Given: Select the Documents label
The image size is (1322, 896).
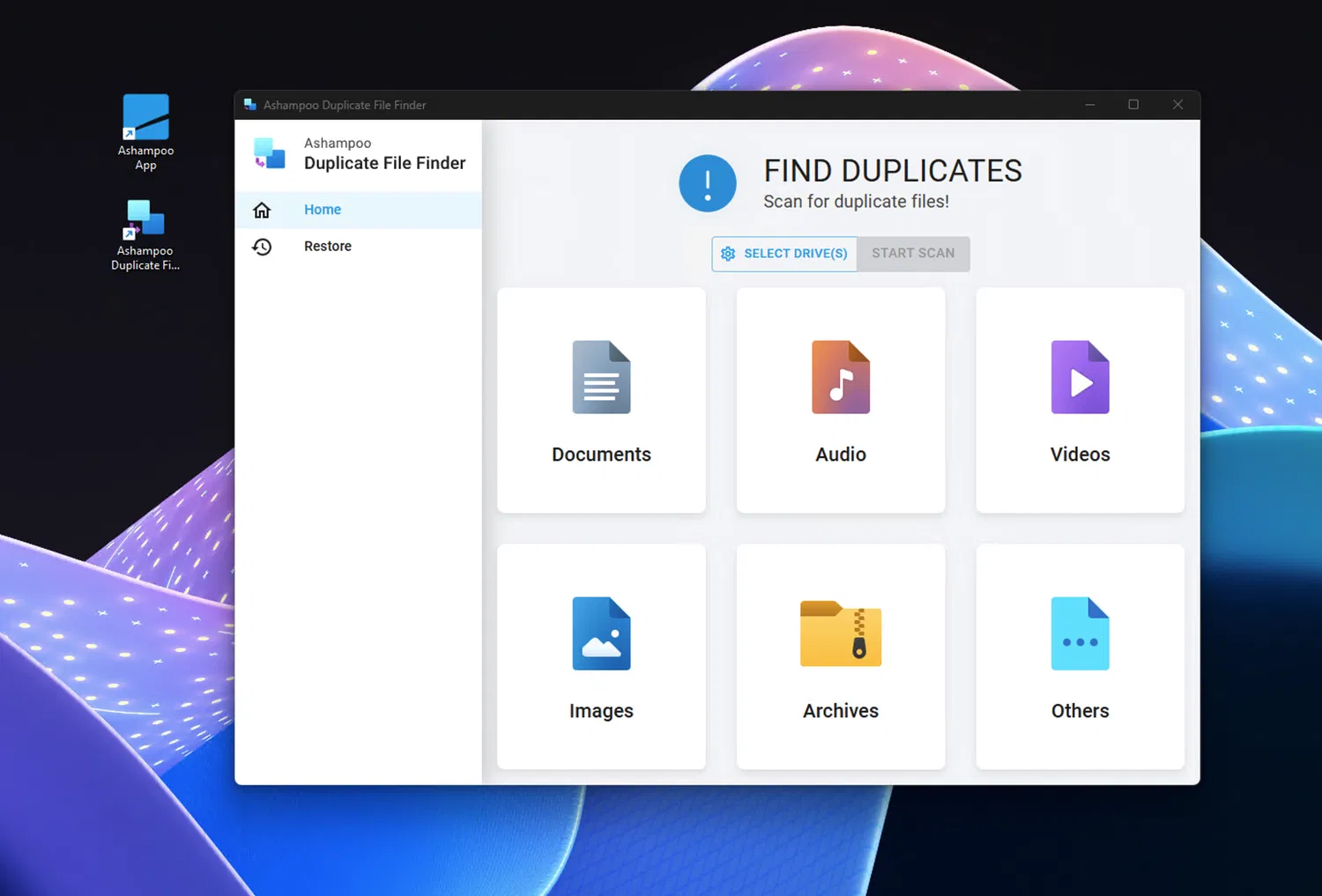Looking at the screenshot, I should tap(601, 455).
